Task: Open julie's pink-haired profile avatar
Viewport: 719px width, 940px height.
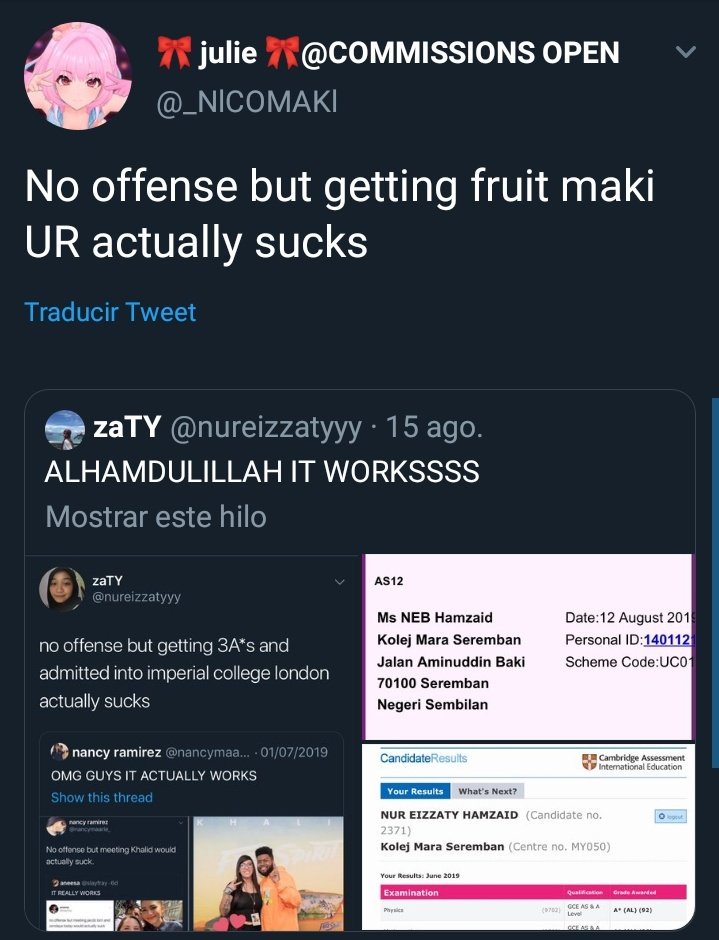Action: pos(77,76)
